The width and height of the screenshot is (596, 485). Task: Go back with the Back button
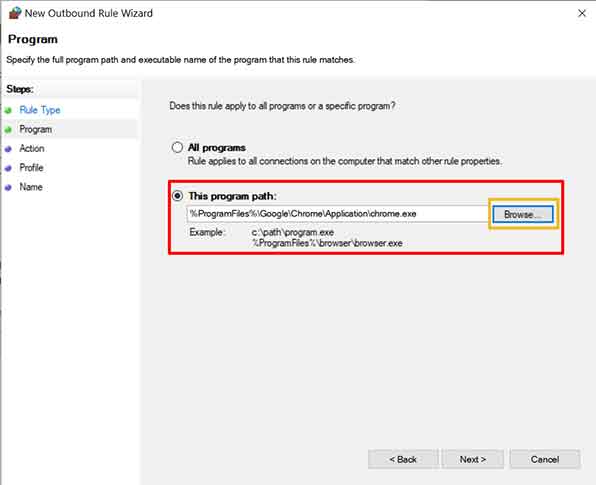pyautogui.click(x=403, y=460)
